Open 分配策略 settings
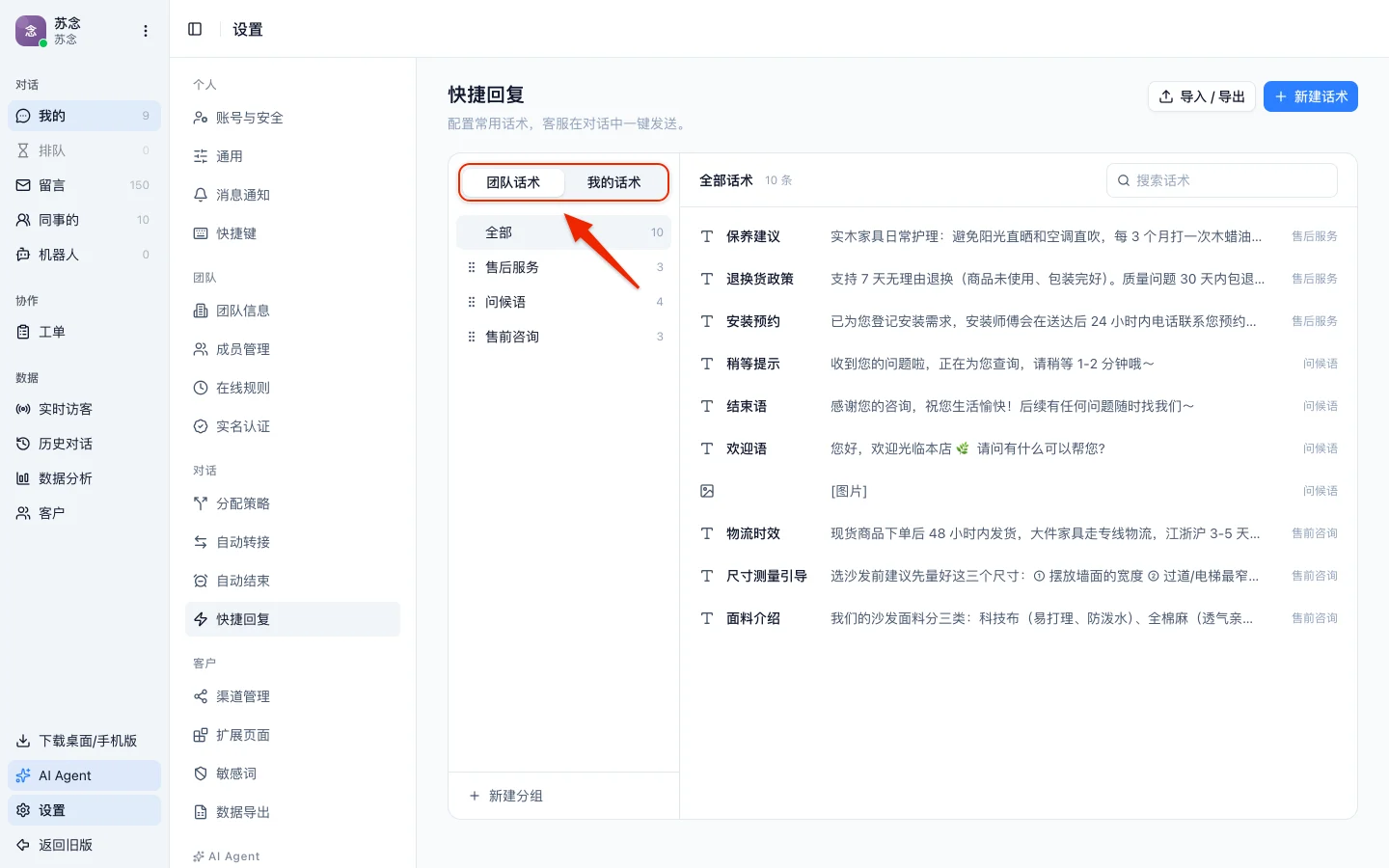The image size is (1389, 868). (x=292, y=503)
